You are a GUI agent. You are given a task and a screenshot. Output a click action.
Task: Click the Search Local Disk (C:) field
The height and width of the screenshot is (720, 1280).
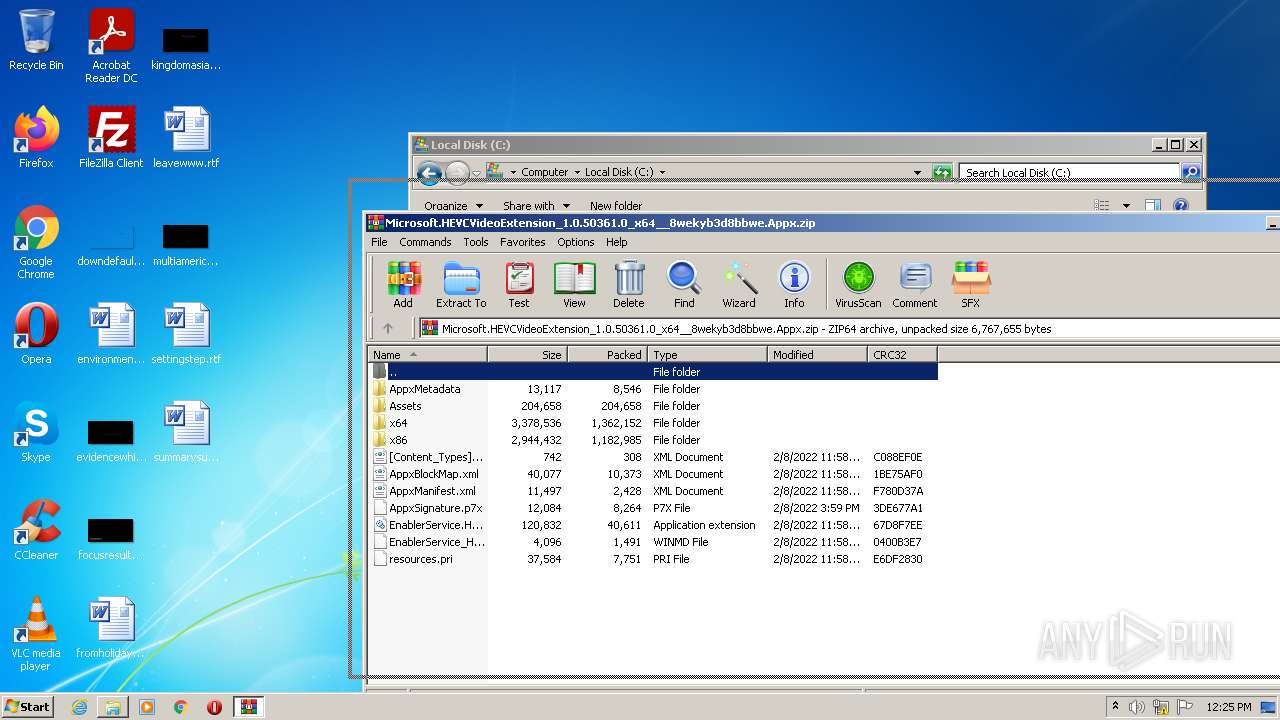[x=1070, y=173]
